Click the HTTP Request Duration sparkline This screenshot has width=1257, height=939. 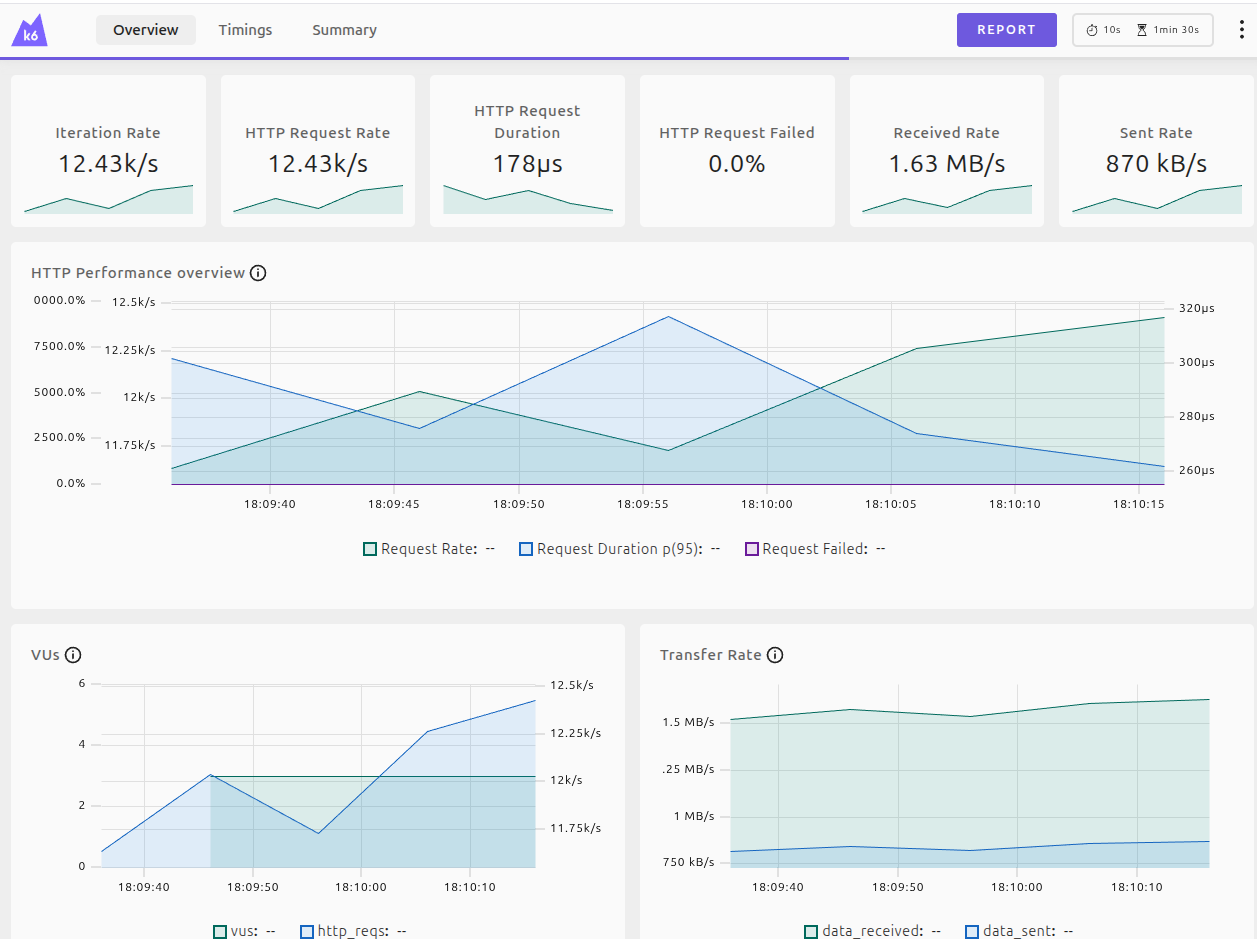pos(528,198)
